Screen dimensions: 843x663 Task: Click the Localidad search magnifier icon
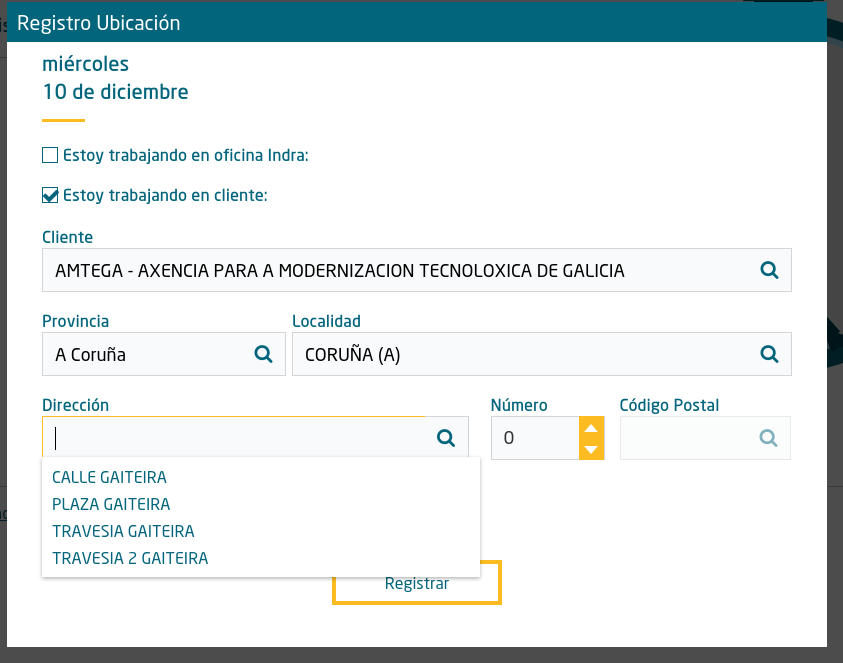[x=769, y=354]
